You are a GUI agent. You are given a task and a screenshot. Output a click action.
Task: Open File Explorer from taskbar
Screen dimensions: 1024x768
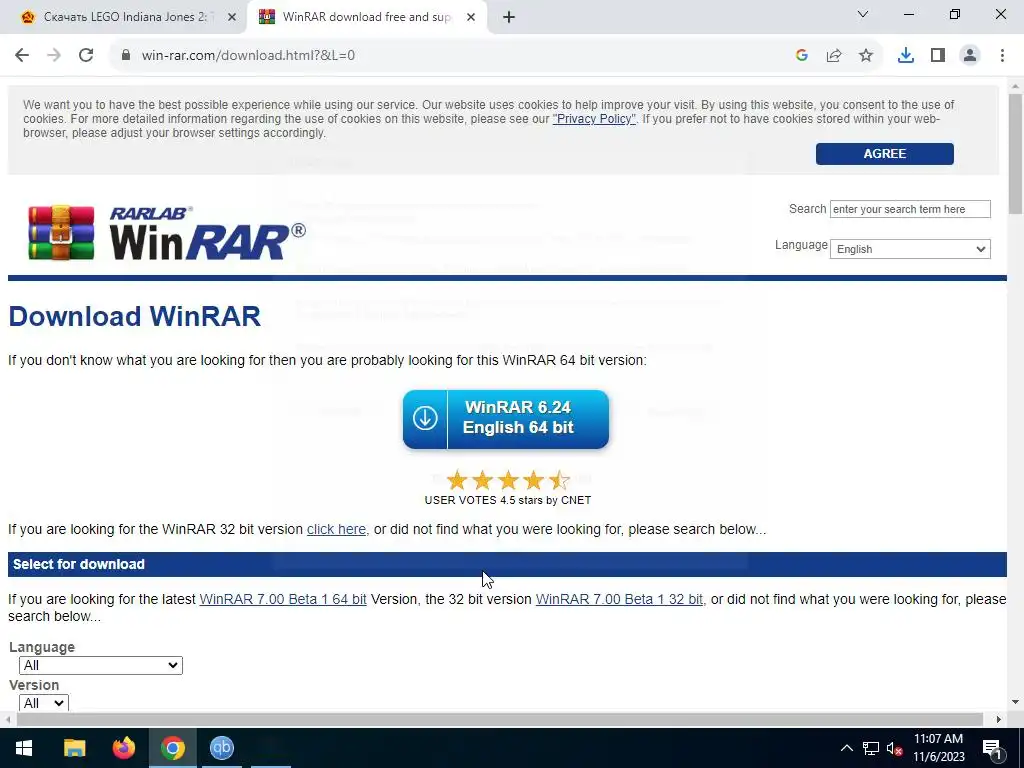[x=74, y=748]
